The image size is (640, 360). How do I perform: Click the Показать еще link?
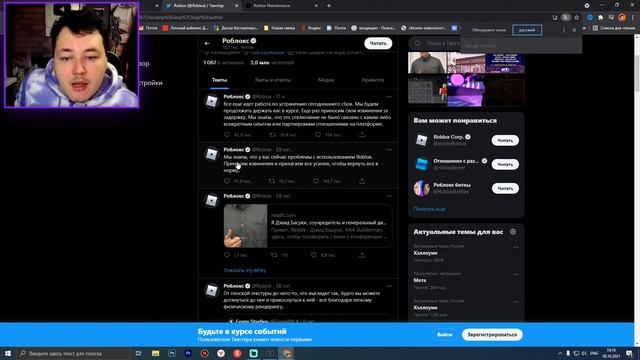[x=429, y=209]
